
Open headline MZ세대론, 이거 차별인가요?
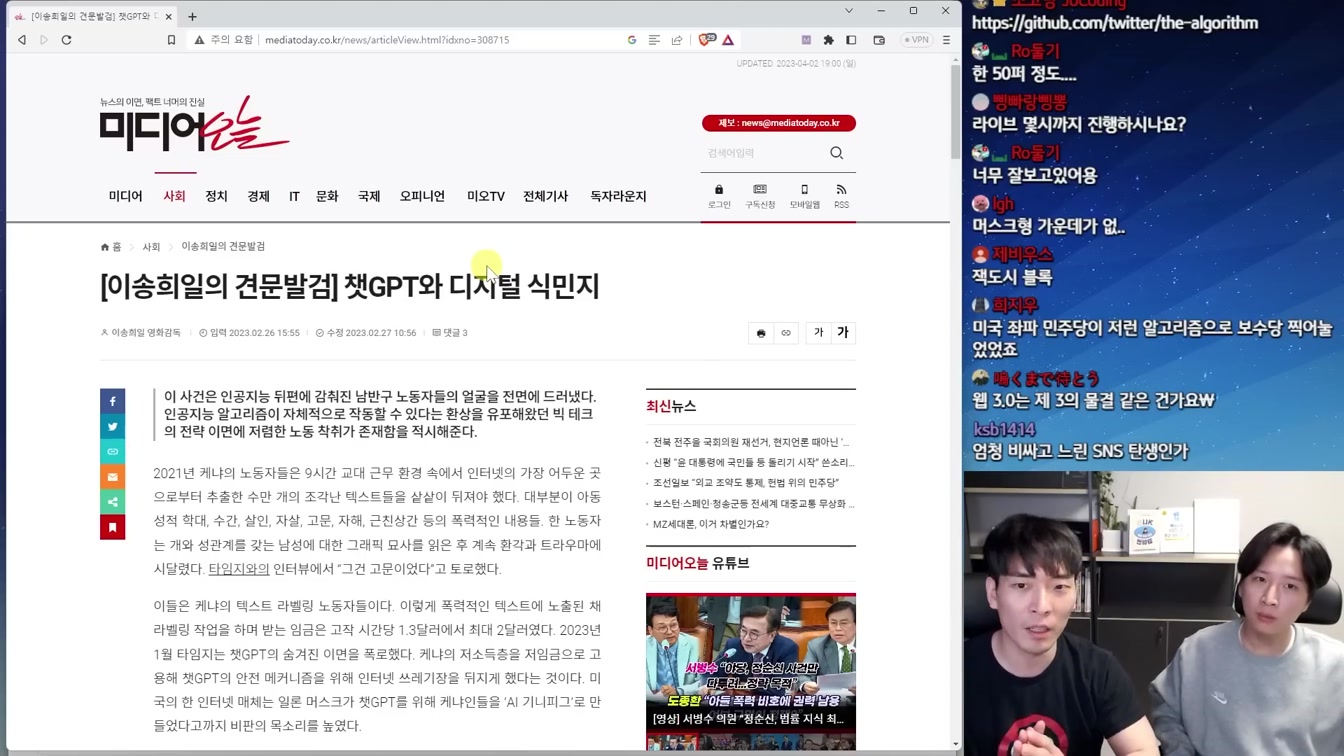point(711,524)
